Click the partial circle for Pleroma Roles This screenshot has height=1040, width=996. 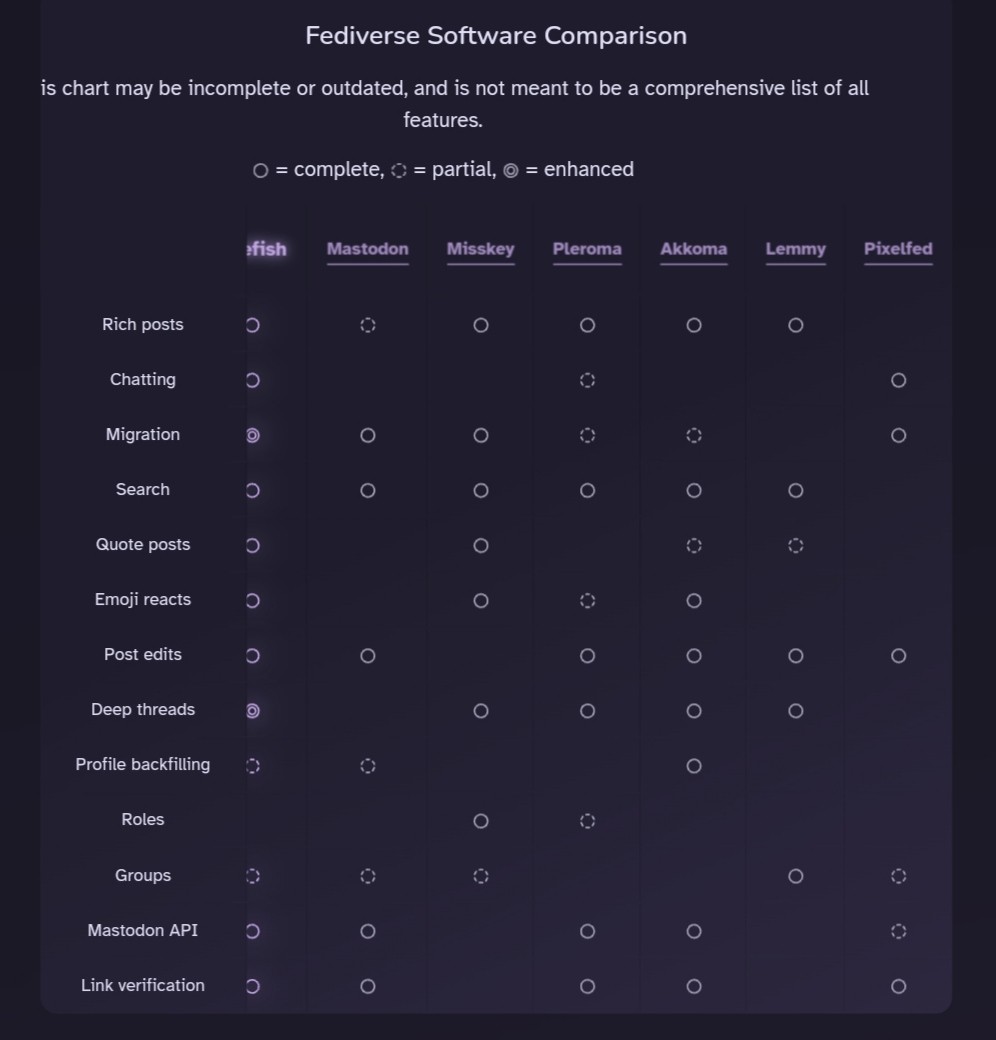pyautogui.click(x=588, y=821)
